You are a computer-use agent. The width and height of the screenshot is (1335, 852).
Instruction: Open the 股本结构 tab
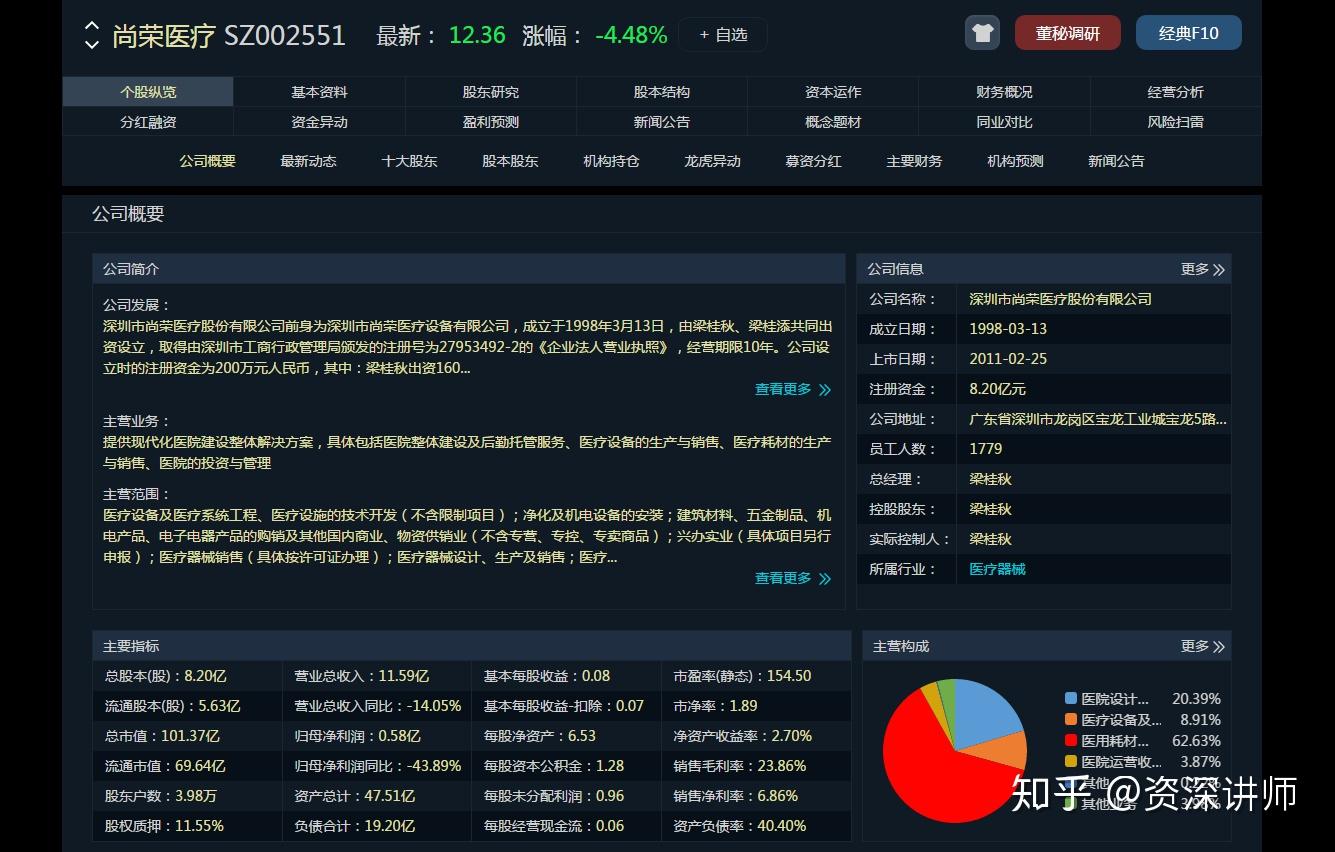662,92
